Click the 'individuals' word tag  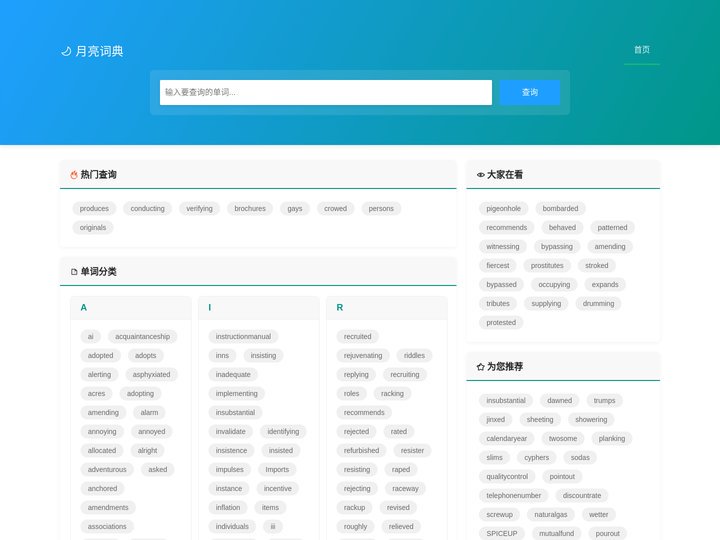[232, 526]
